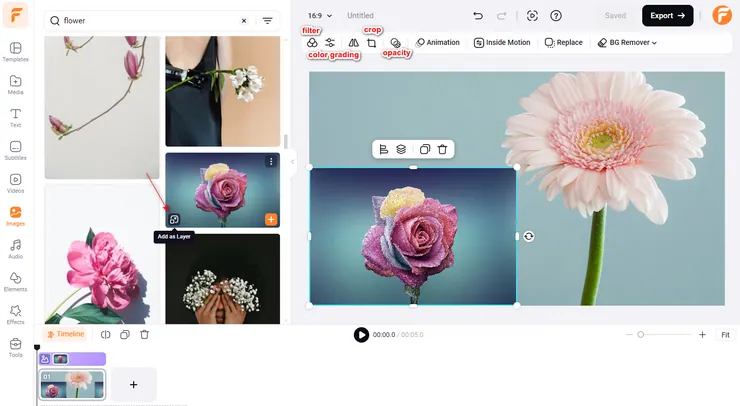Click the flip image icon
This screenshot has width=740, height=406.
[x=353, y=42]
